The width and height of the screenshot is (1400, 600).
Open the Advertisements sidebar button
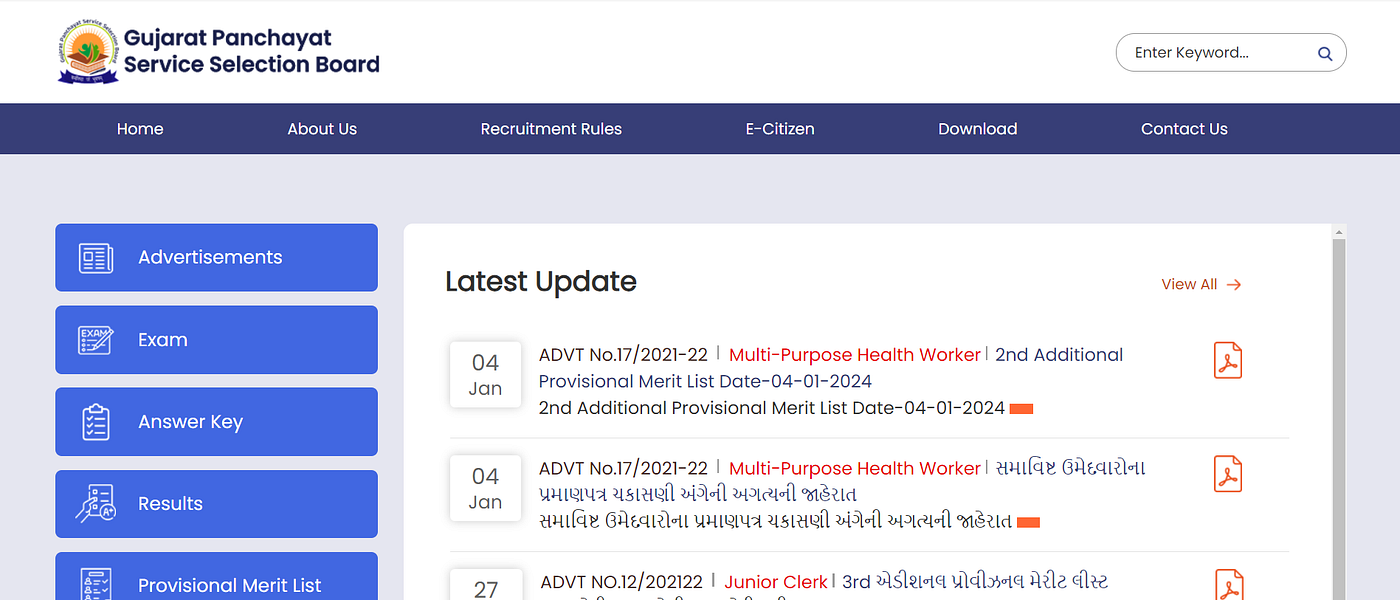tap(216, 258)
